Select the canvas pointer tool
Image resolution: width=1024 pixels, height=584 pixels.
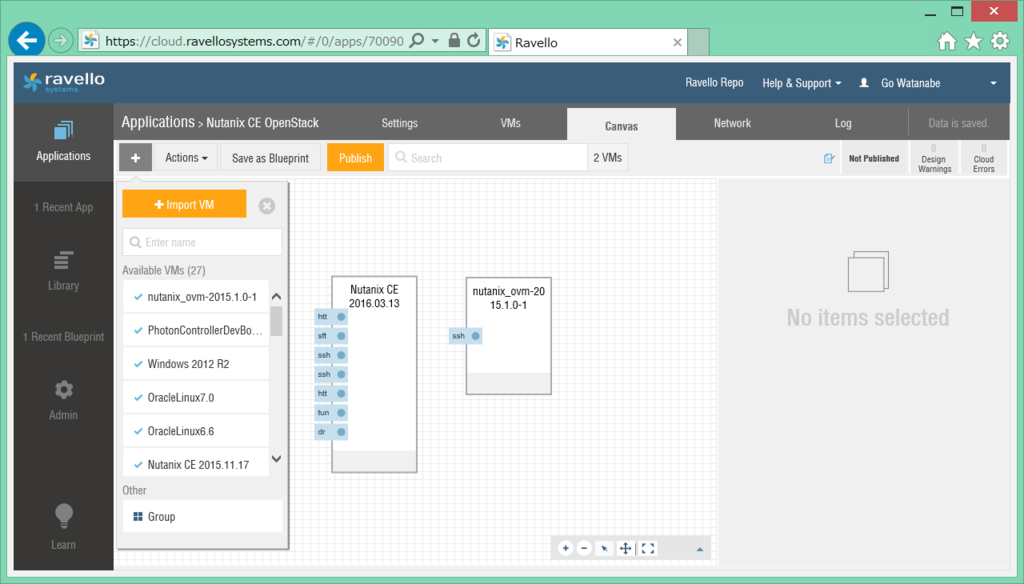coord(605,548)
